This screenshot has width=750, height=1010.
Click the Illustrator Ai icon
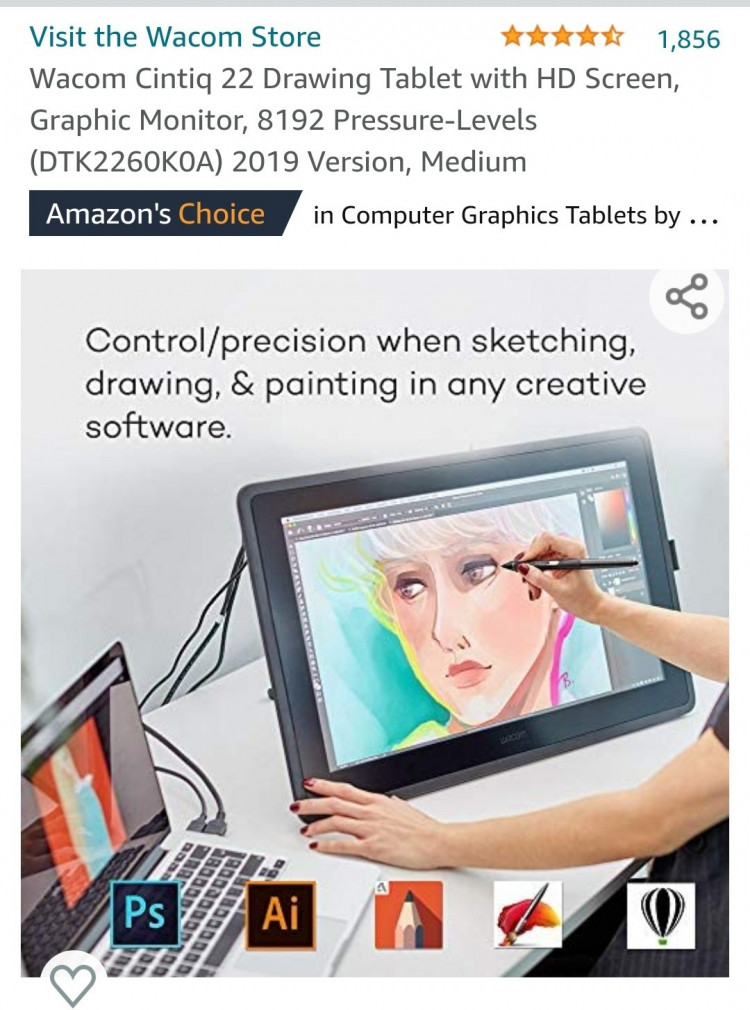coord(281,915)
